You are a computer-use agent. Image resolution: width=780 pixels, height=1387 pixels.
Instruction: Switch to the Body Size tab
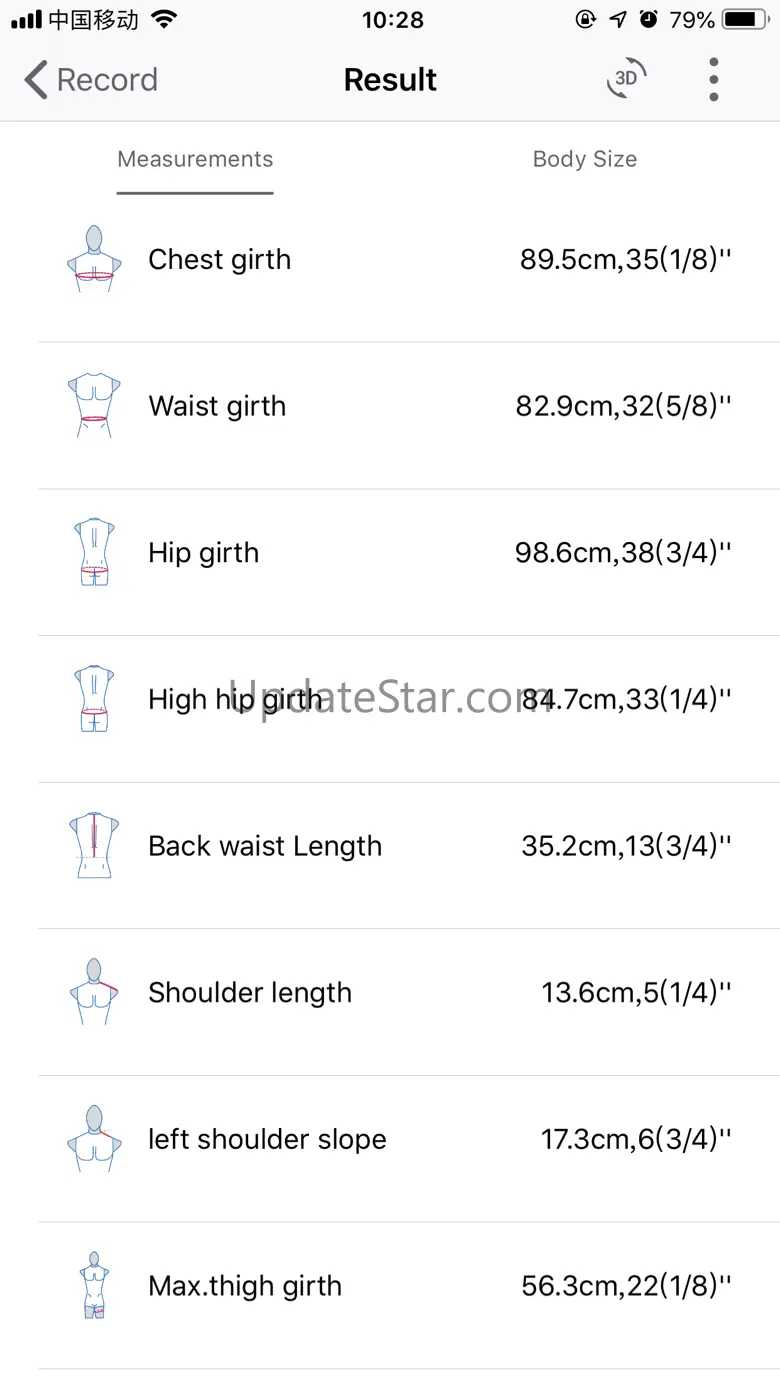(x=584, y=159)
